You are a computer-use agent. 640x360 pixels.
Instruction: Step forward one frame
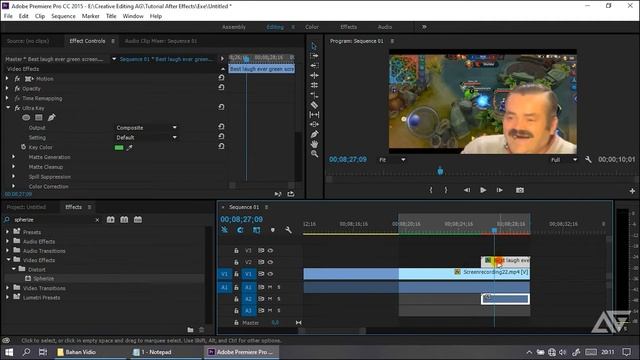coord(500,190)
